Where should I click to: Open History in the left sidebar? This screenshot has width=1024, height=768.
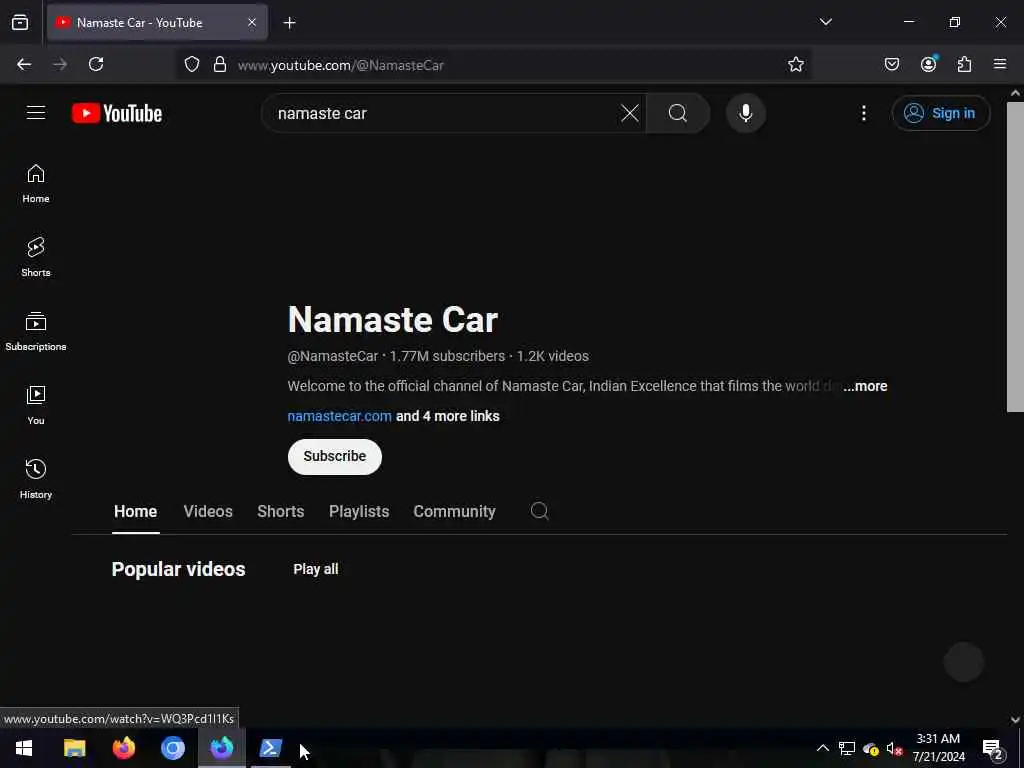[x=36, y=479]
